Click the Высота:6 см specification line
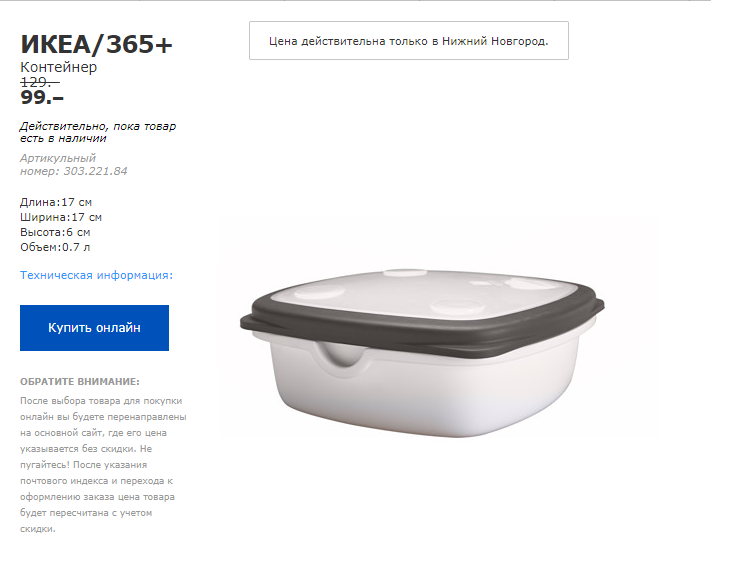 pos(55,232)
